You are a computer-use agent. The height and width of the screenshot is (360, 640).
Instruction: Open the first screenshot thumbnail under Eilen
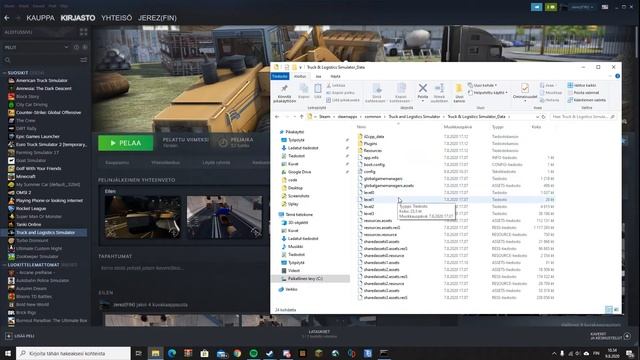coord(142,217)
